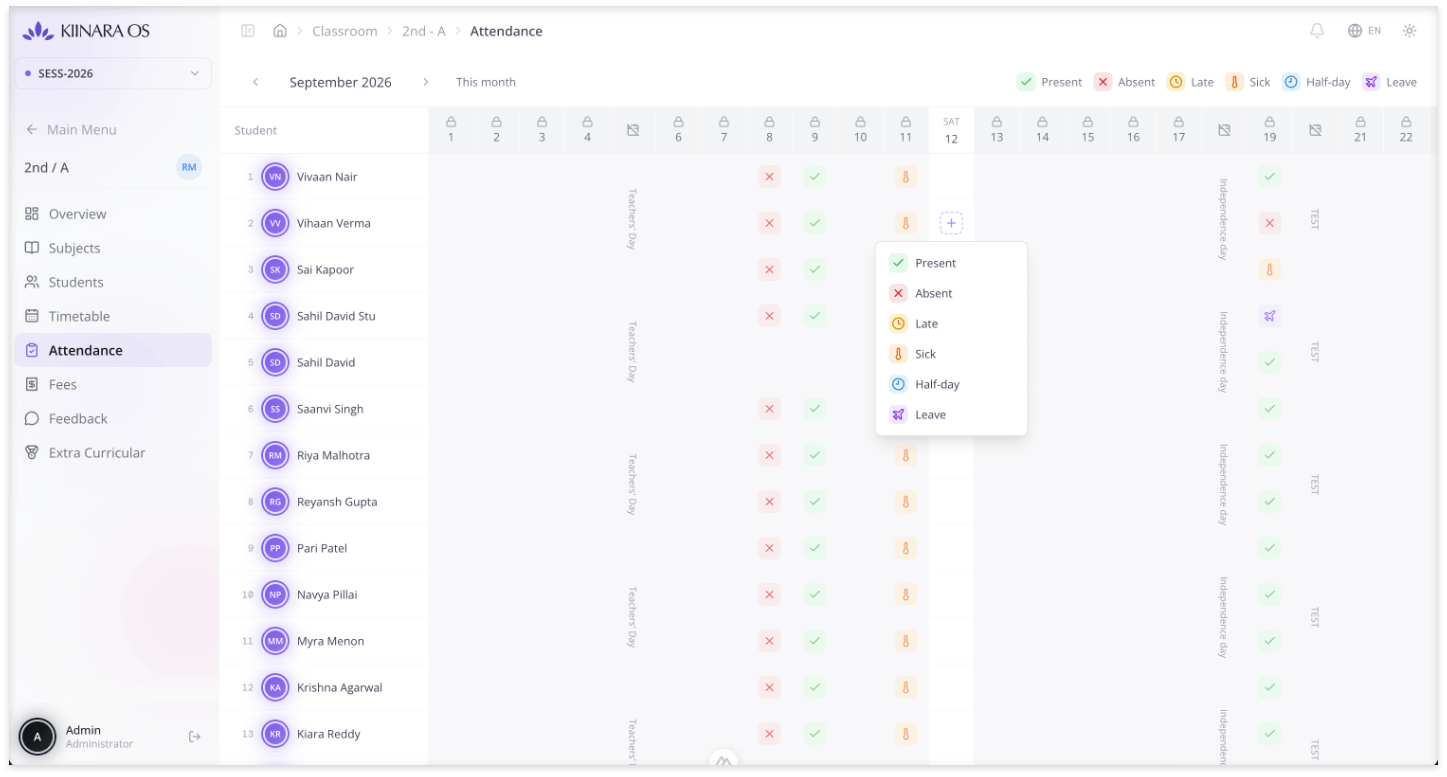Viewport: 1447px width, 777px height.
Task: Jump to This month
Action: point(486,82)
